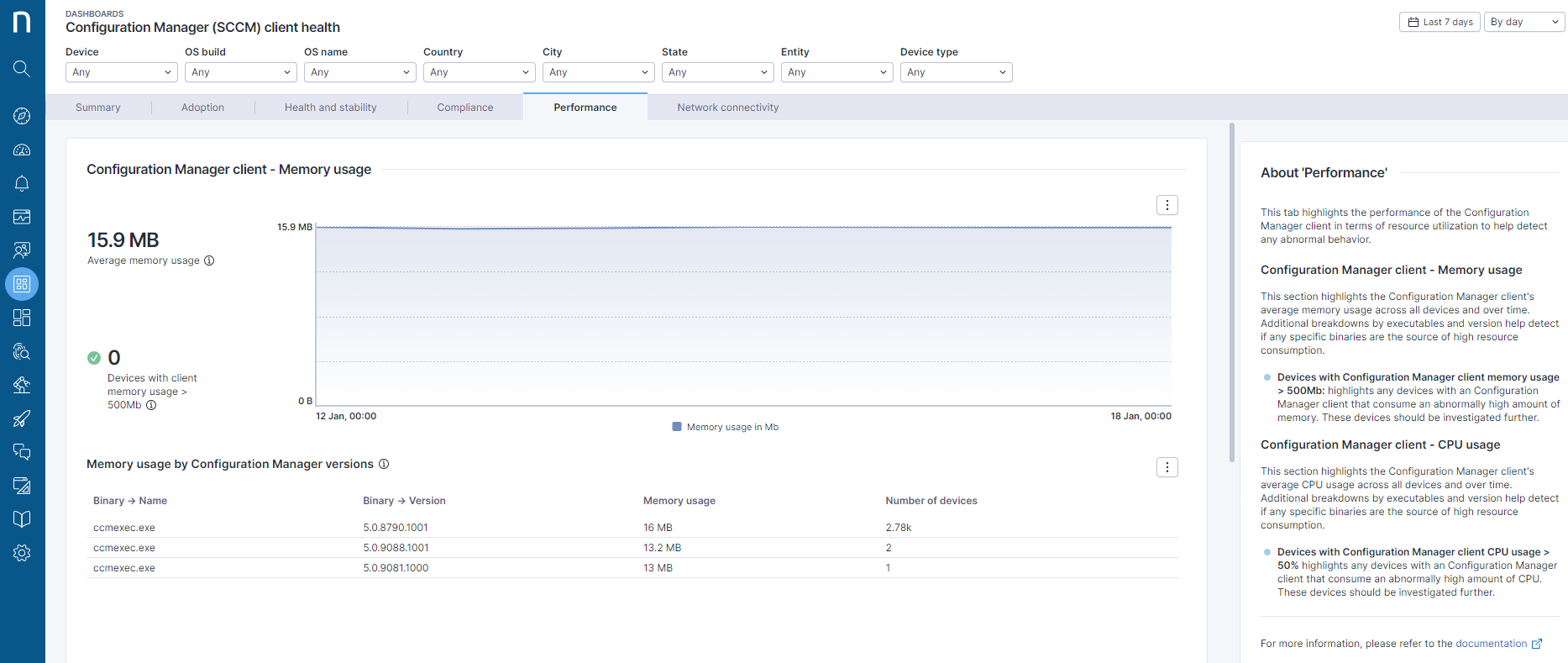Click info icon beside Average memory usage

209,260
